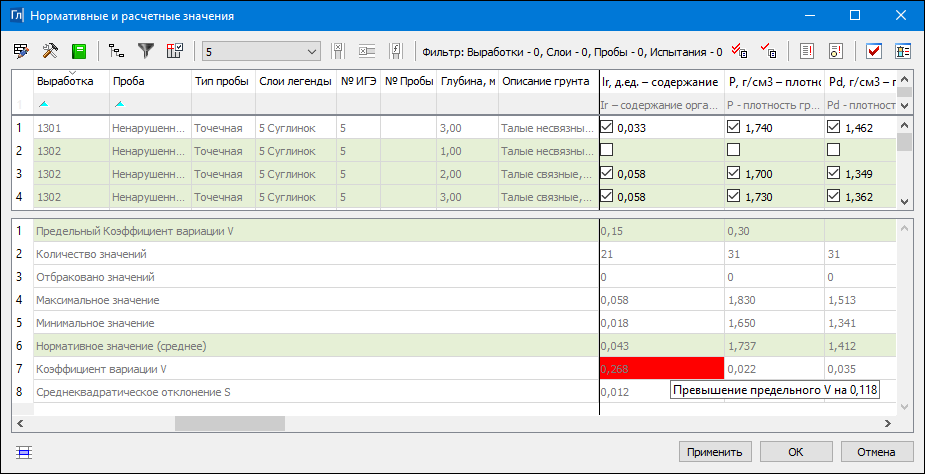Viewport: 925px width, 474px height.
Task: Click the green book icon
Action: [78, 51]
